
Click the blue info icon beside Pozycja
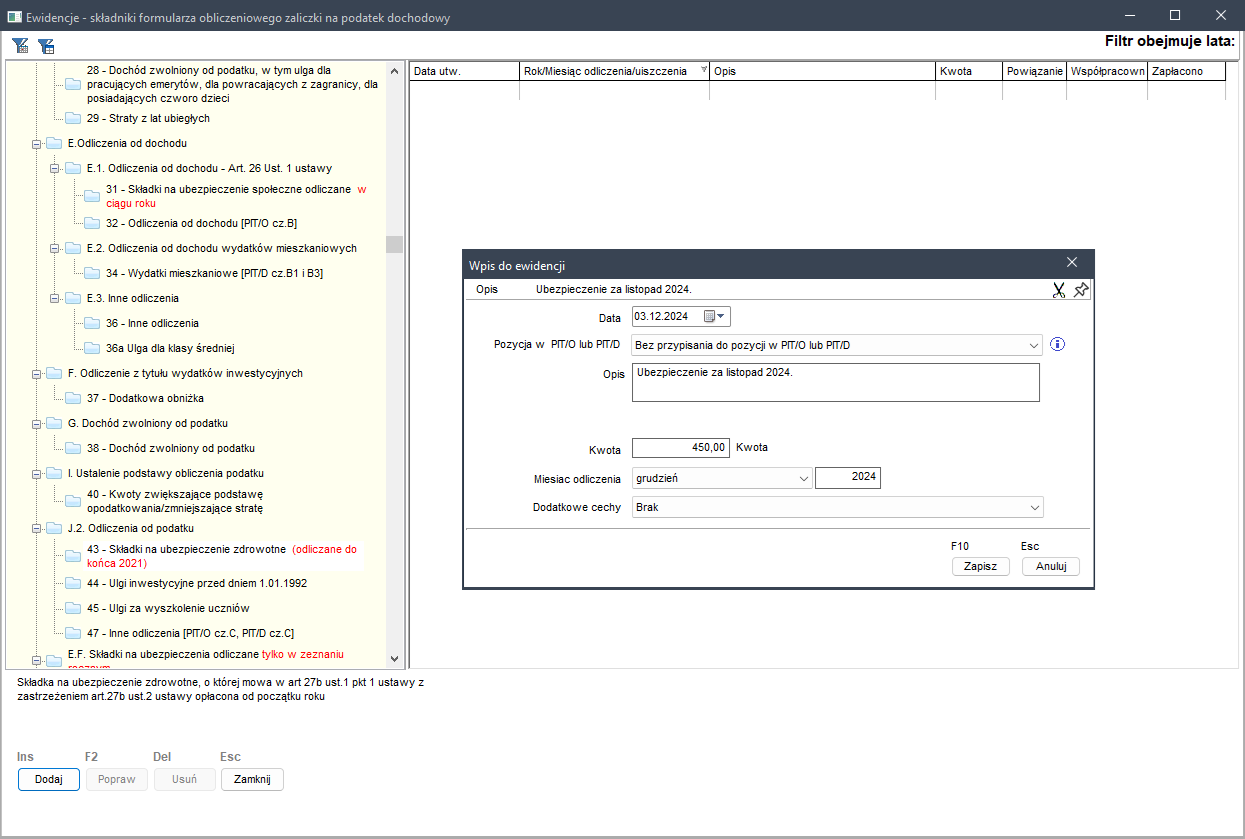[1058, 345]
